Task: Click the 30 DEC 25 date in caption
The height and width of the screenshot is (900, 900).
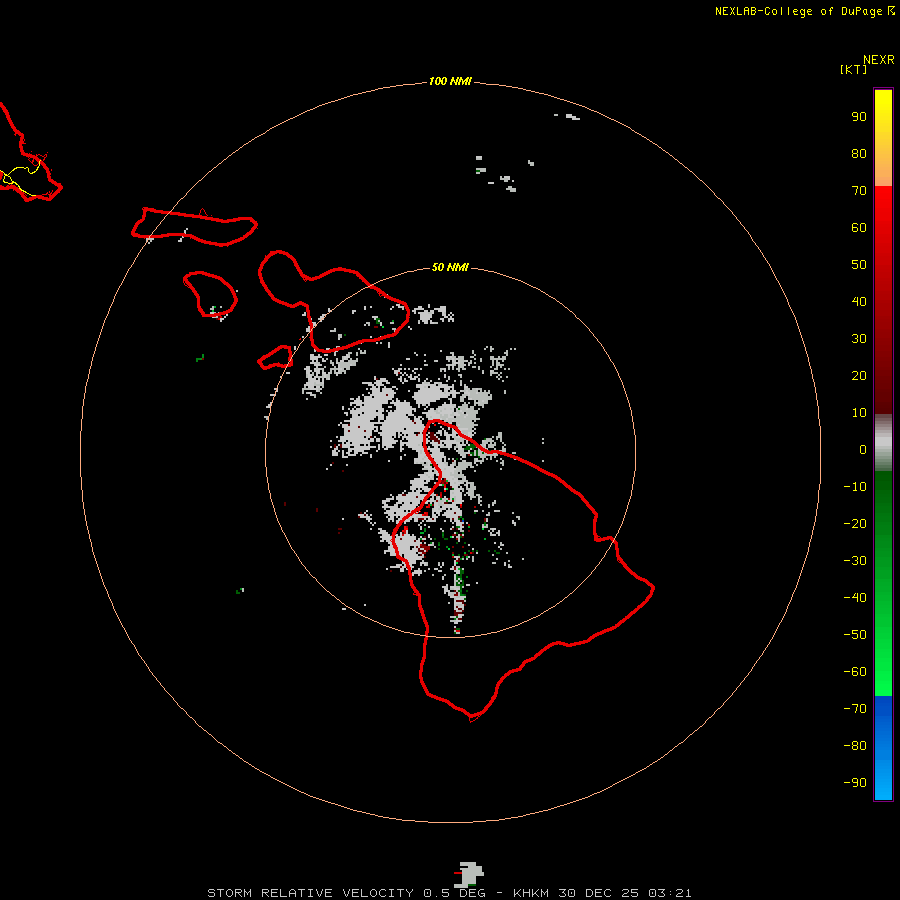Action: coord(598,893)
